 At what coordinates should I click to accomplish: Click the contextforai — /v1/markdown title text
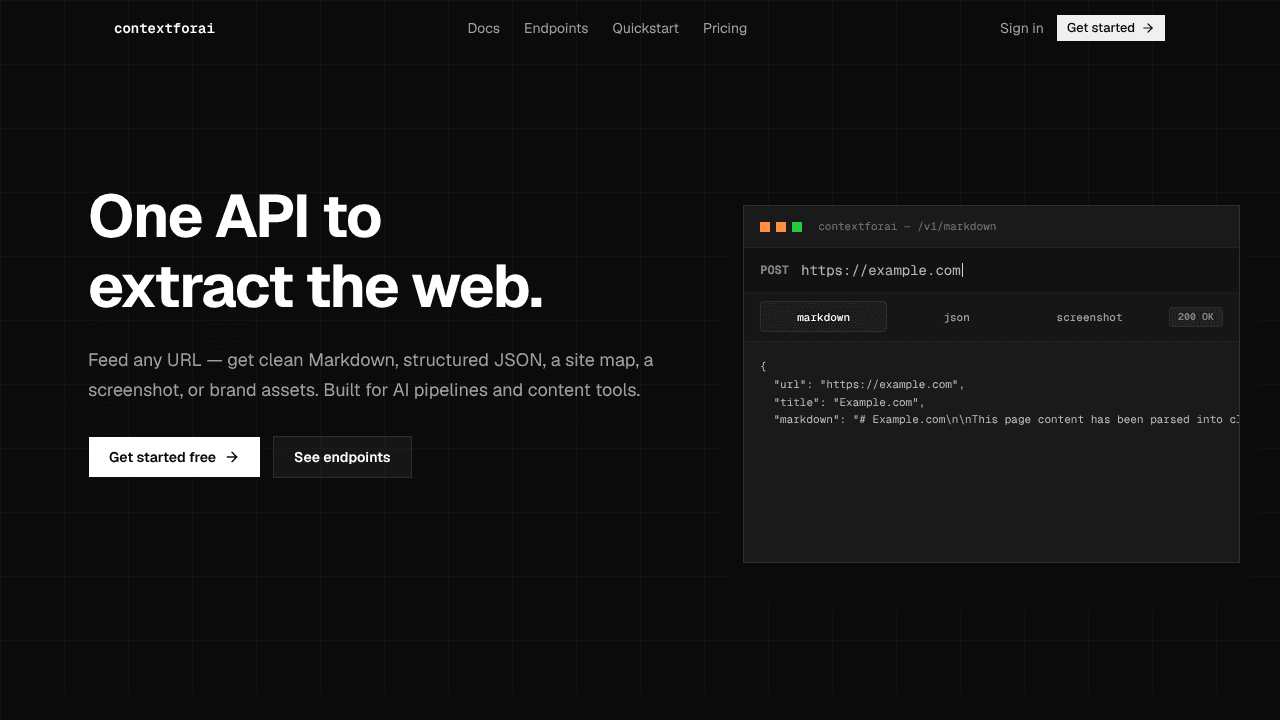pos(907,227)
